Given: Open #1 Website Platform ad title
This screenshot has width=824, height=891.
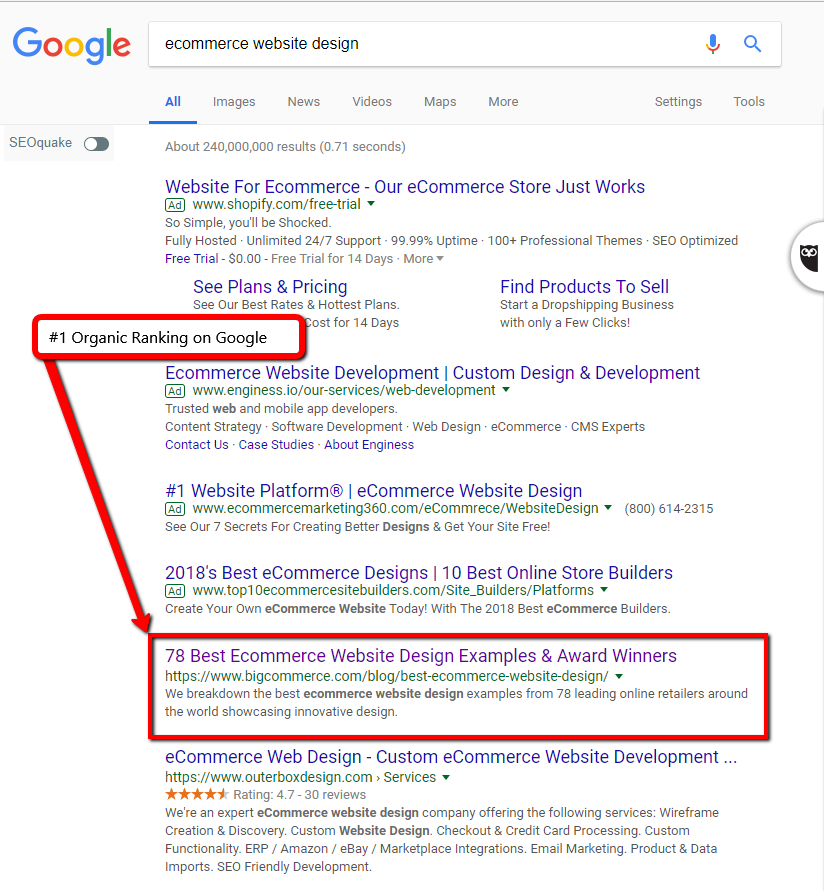Looking at the screenshot, I should tap(373, 490).
